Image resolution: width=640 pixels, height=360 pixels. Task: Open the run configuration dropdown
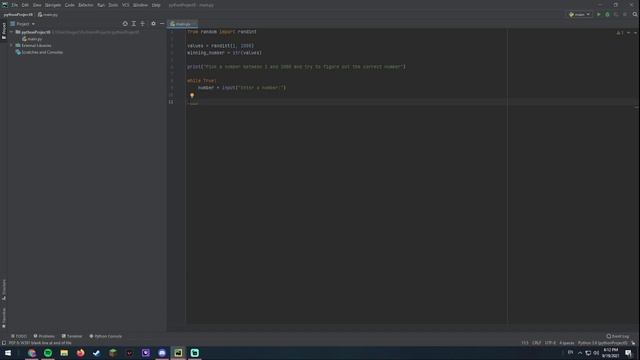[580, 14]
